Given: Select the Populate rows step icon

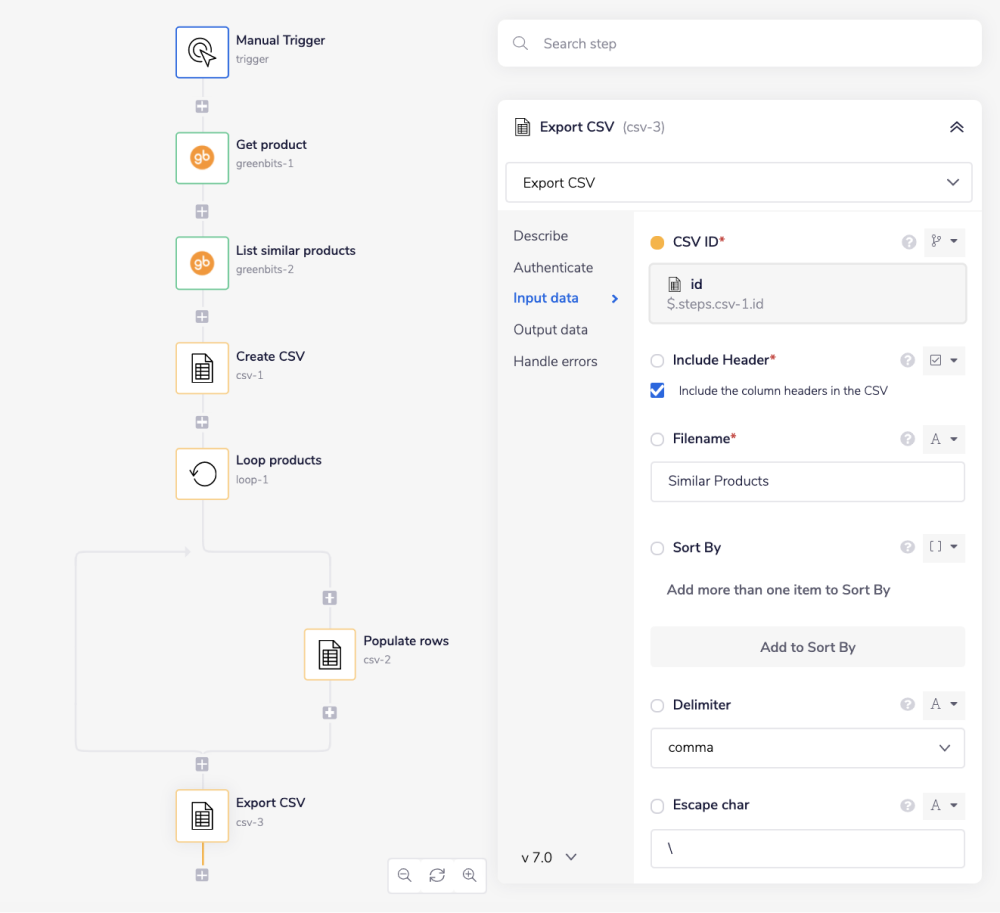Looking at the screenshot, I should coord(330,654).
